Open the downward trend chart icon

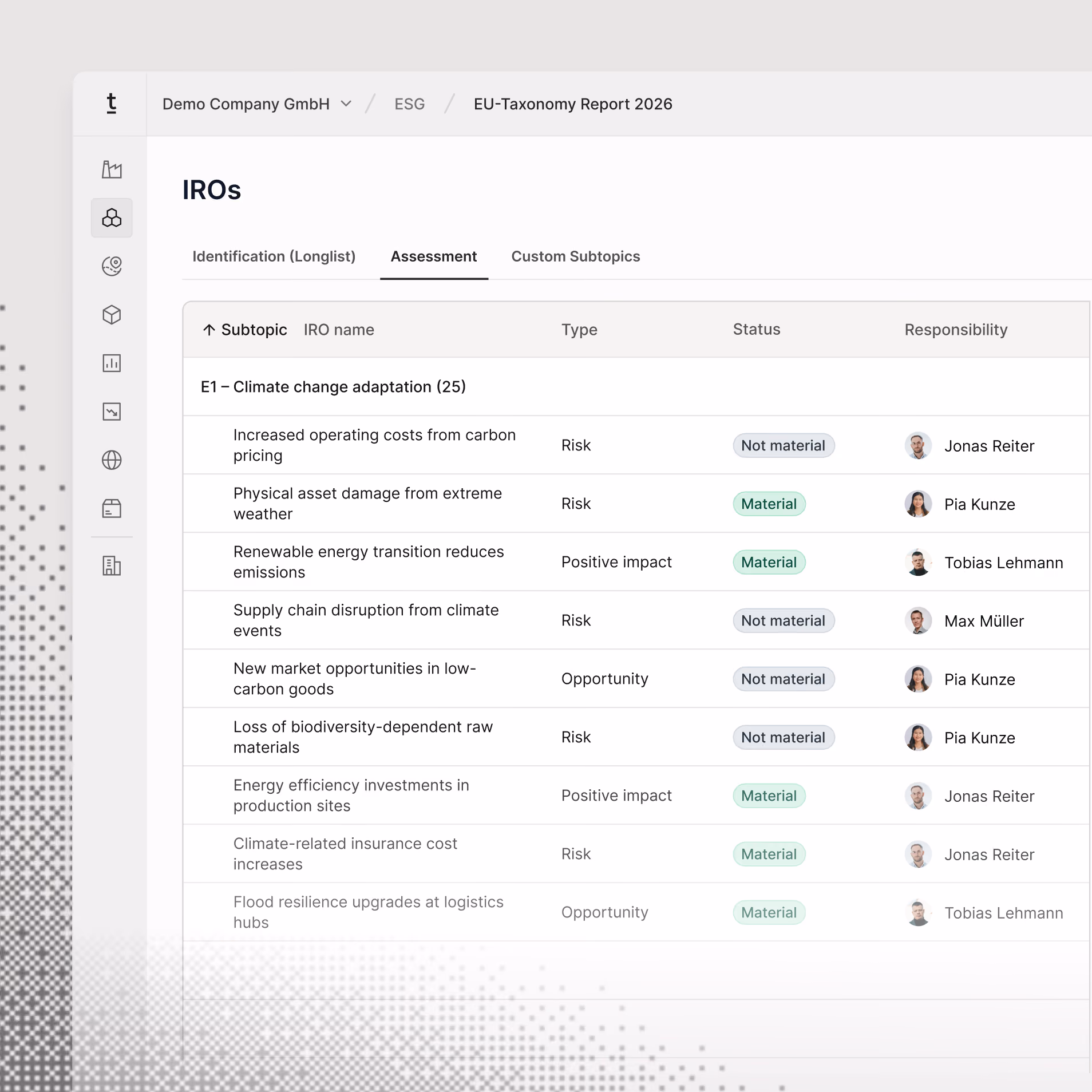[x=112, y=412]
